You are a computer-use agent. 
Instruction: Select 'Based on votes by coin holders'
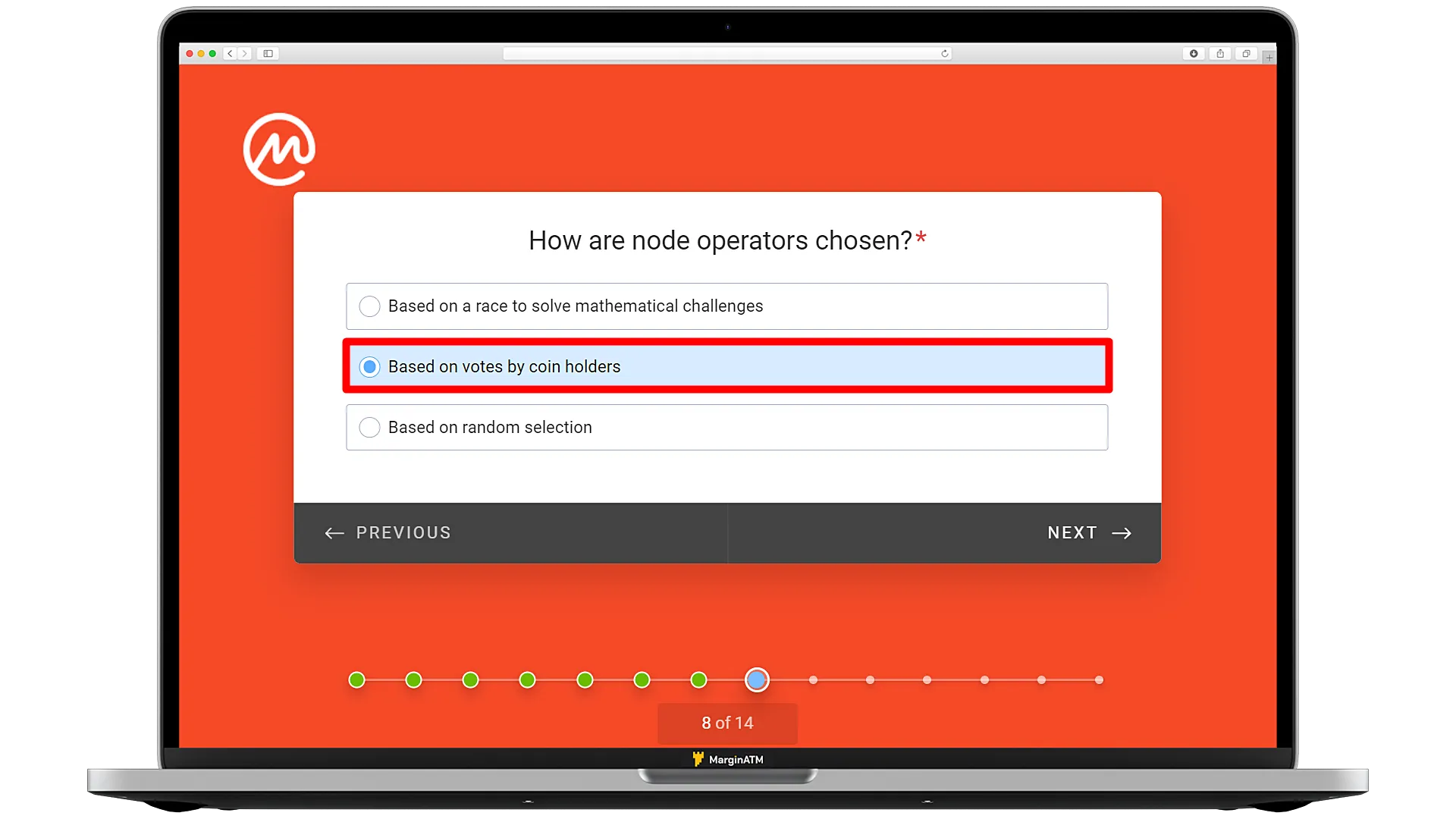369,366
